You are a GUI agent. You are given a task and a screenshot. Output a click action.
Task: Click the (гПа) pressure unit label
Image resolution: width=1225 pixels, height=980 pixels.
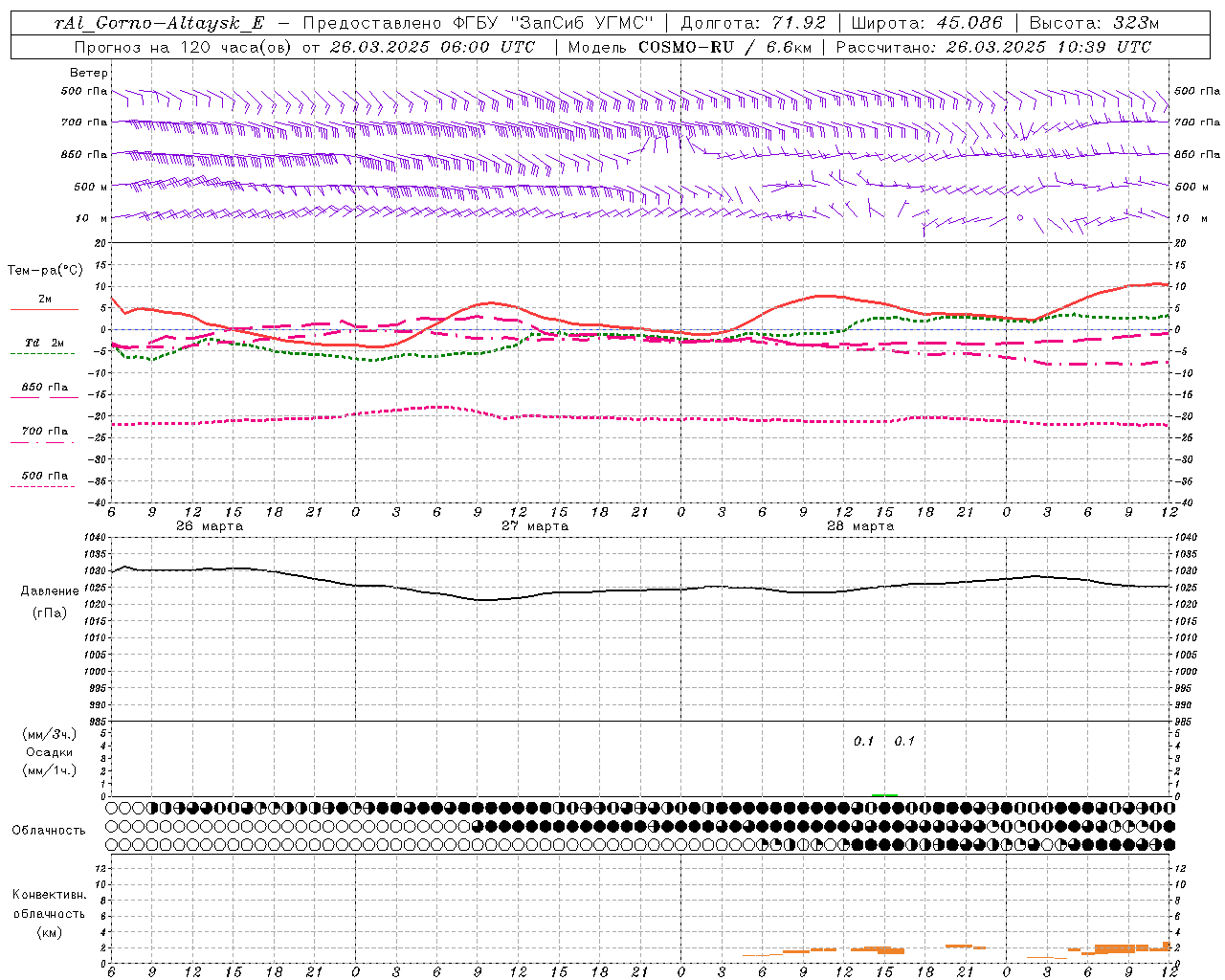[x=50, y=613]
